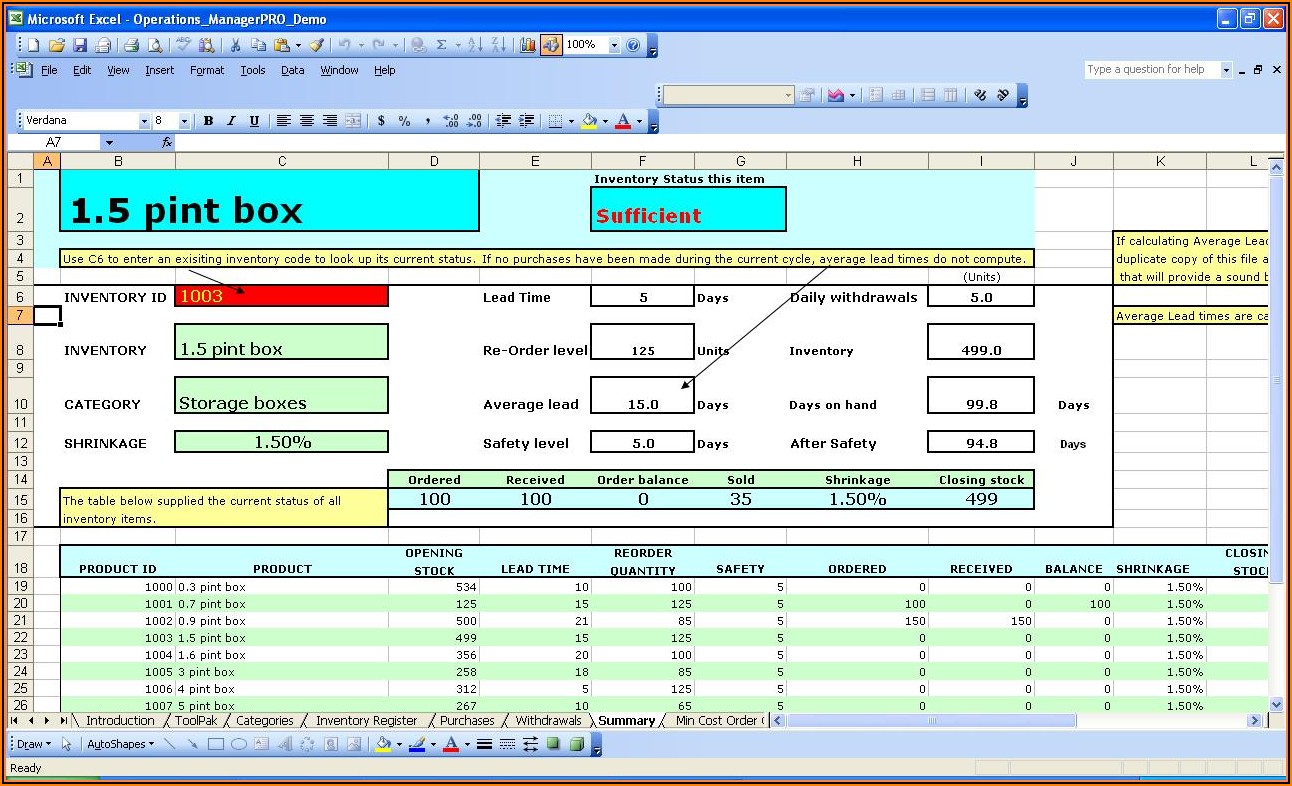The height and width of the screenshot is (786, 1292).
Task: Select the red Inventory ID cell 1003
Action: coord(281,296)
